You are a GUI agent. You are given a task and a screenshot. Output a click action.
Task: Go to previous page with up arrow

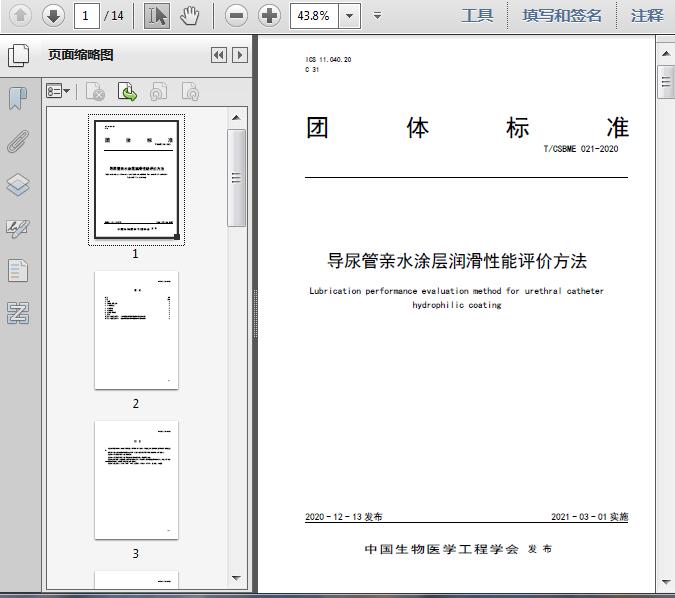point(20,16)
